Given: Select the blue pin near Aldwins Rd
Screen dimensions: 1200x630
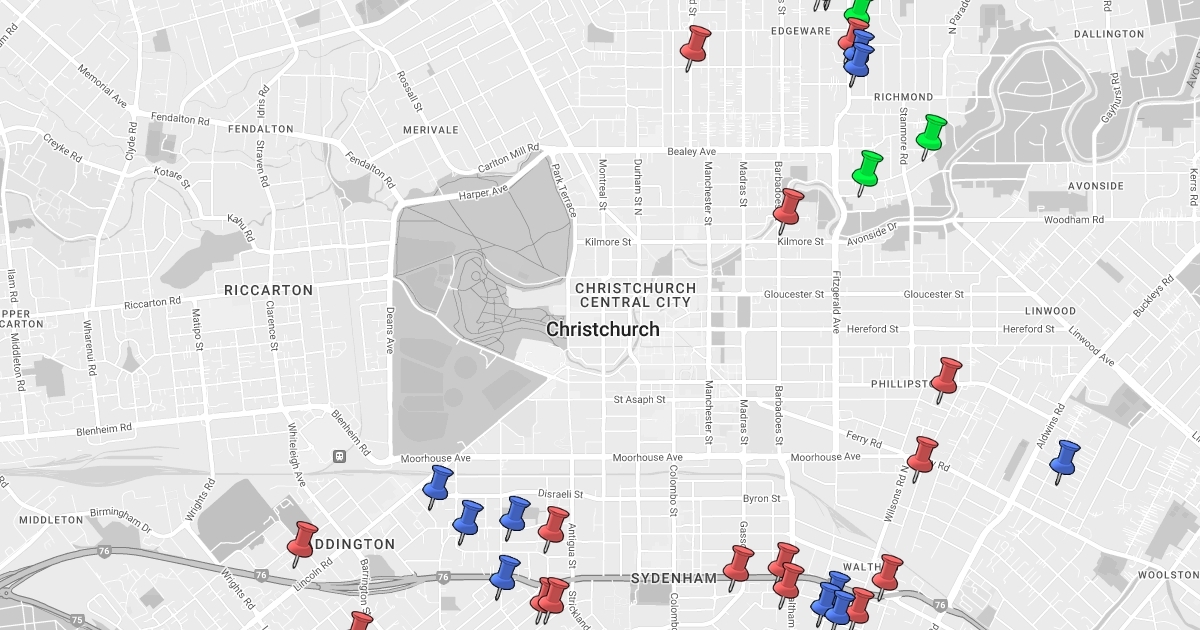Looking at the screenshot, I should (x=1065, y=459).
